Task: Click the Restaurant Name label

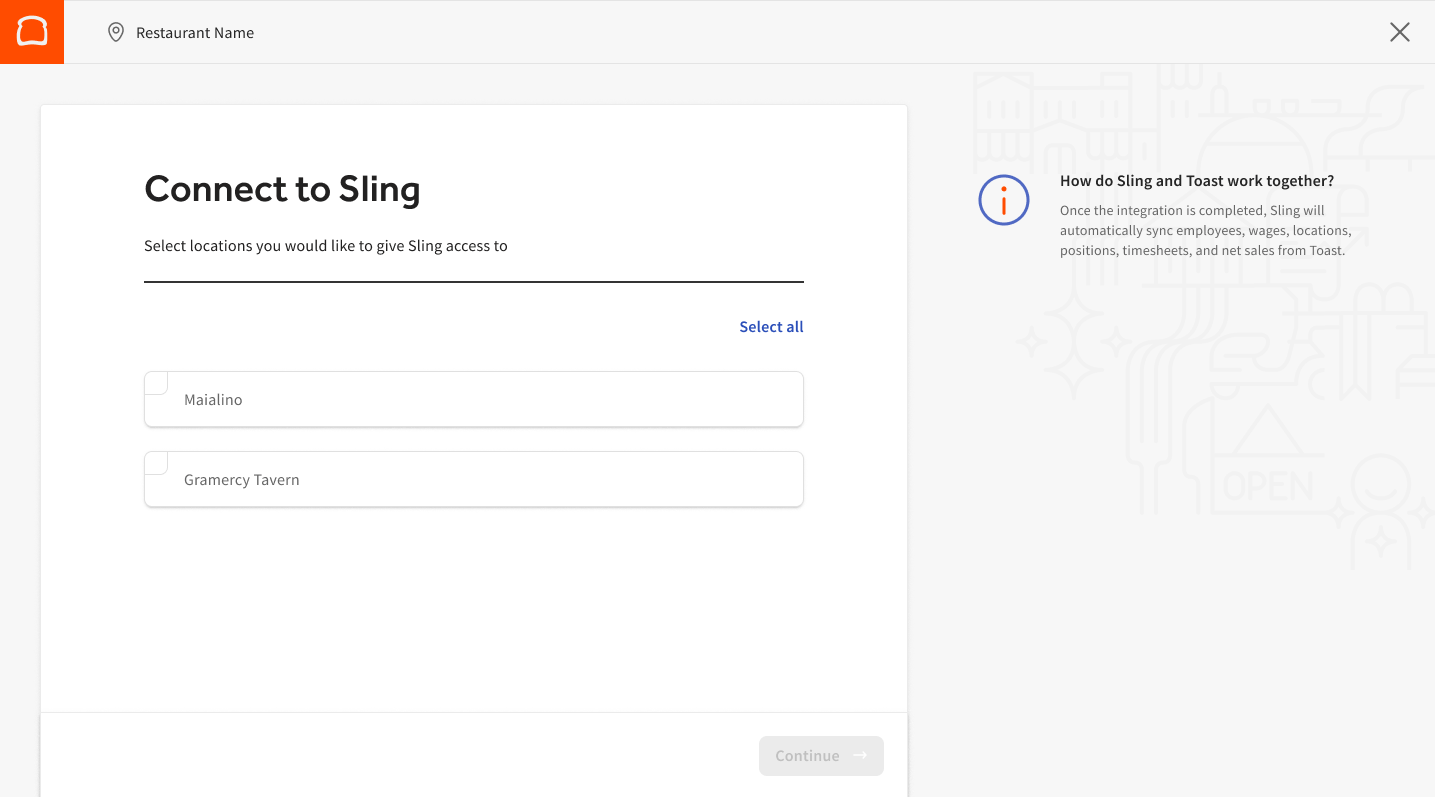Action: point(195,33)
